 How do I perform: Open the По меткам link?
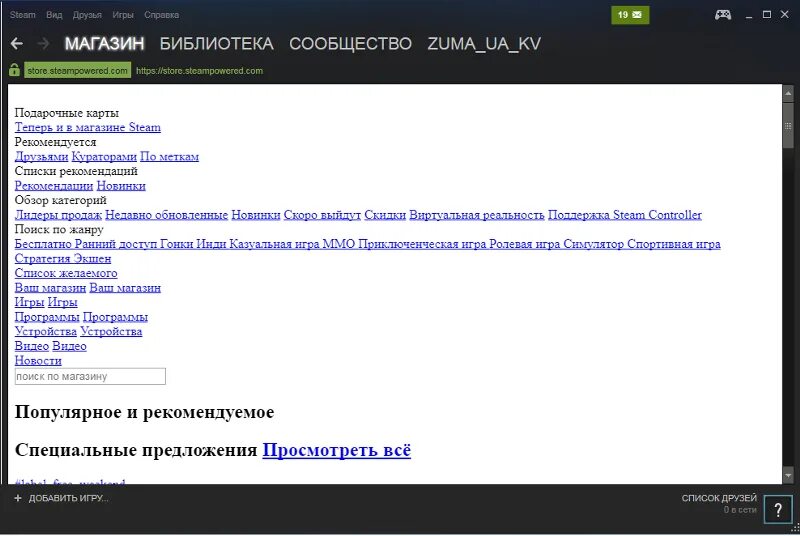[169, 157]
